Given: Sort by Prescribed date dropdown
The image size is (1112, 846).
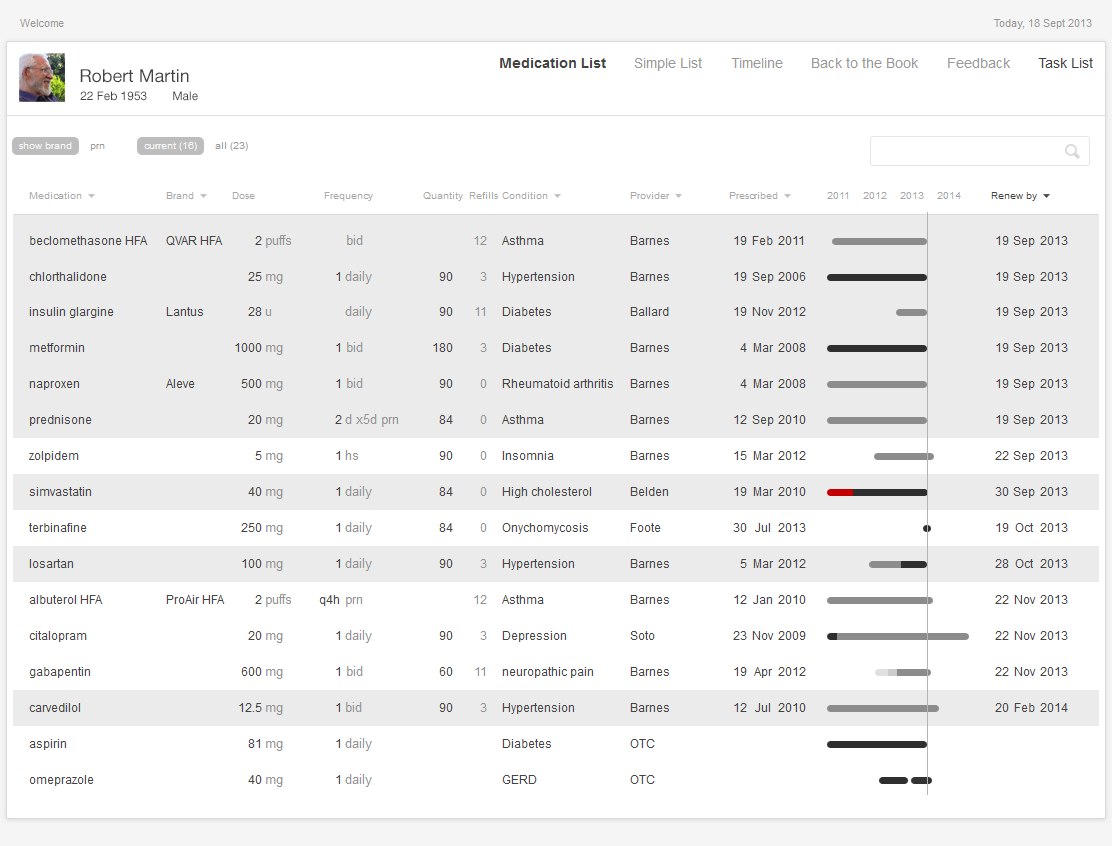Looking at the screenshot, I should pyautogui.click(x=787, y=196).
